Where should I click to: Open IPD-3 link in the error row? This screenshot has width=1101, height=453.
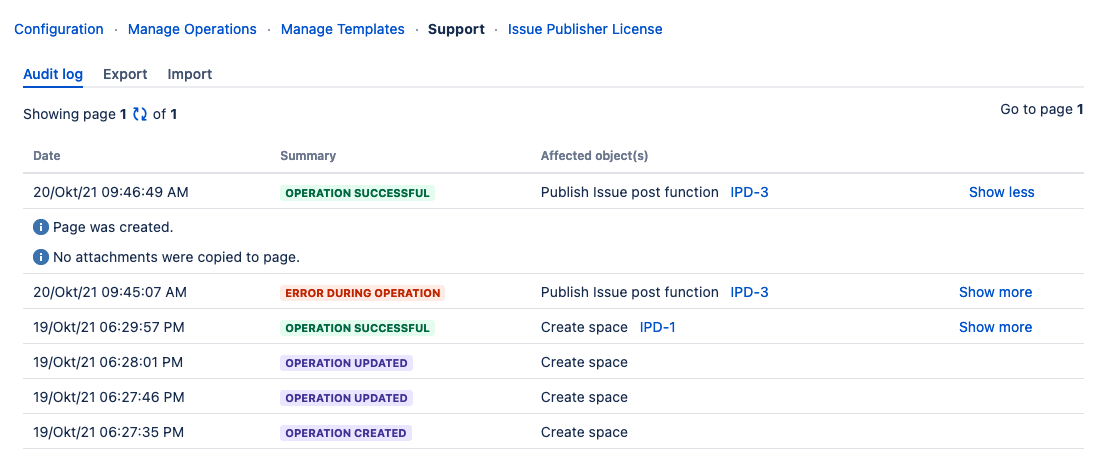pos(749,292)
